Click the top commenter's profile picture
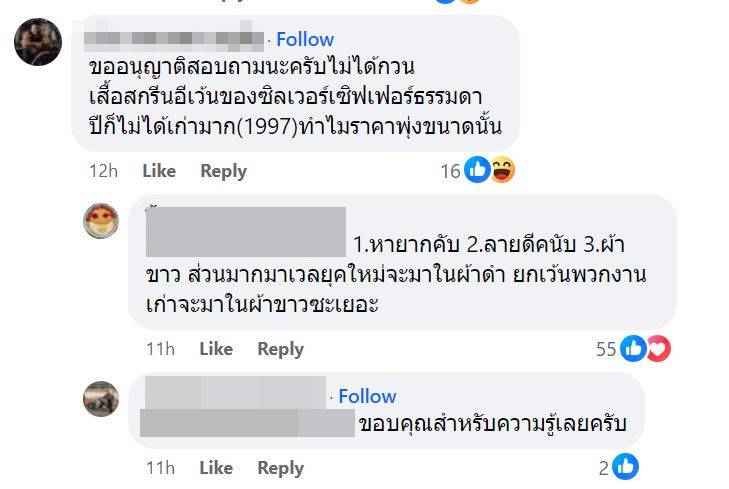Image resolution: width=729 pixels, height=489 pixels. (38, 42)
